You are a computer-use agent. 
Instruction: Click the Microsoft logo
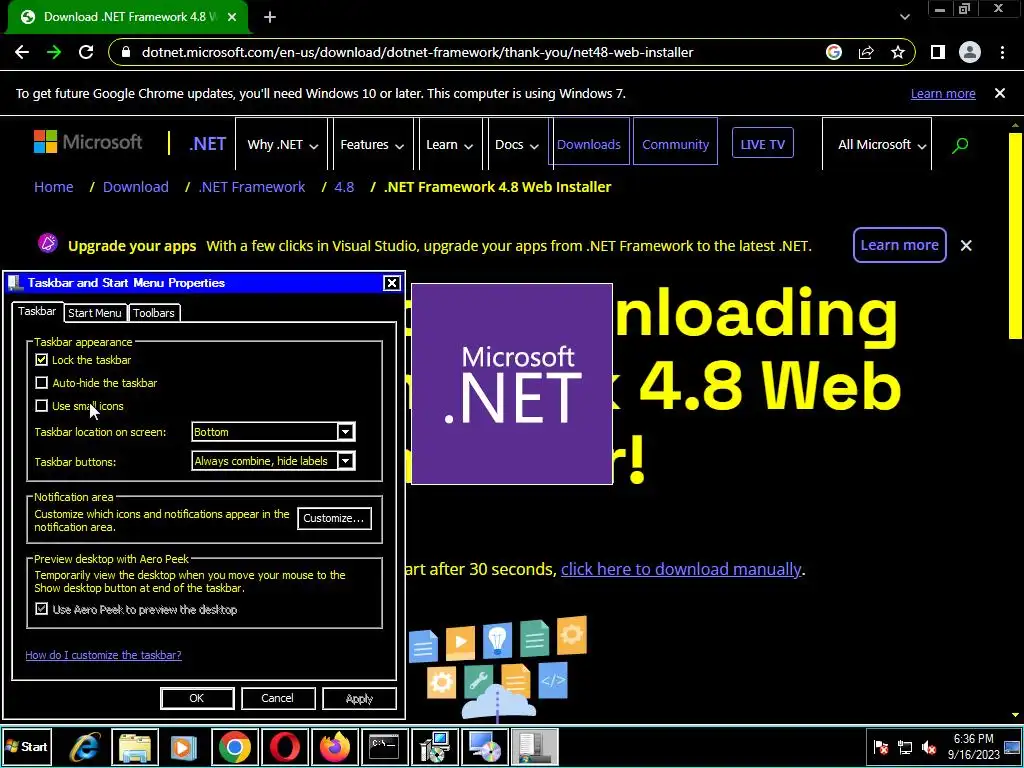(x=88, y=142)
